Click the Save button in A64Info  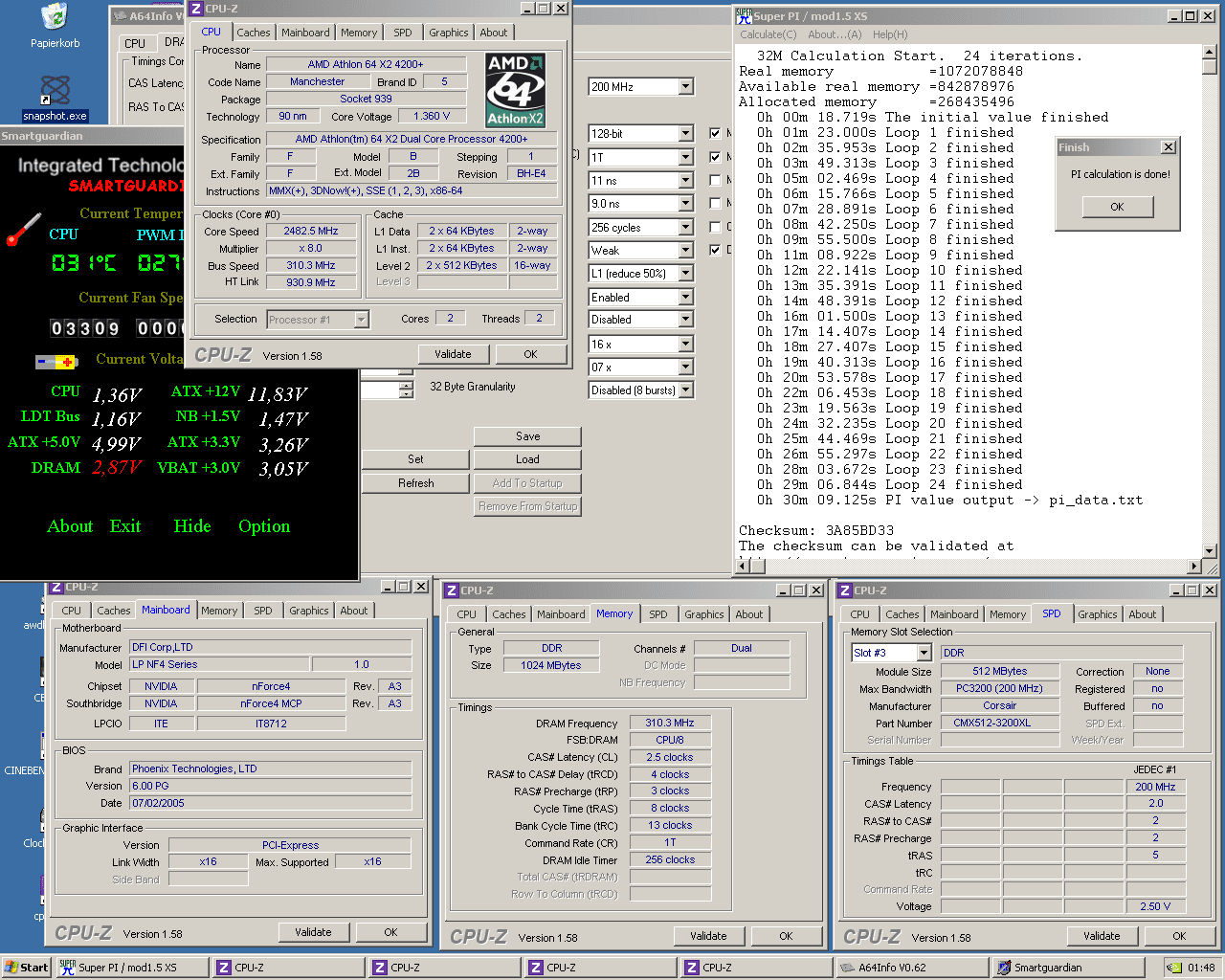pos(527,436)
